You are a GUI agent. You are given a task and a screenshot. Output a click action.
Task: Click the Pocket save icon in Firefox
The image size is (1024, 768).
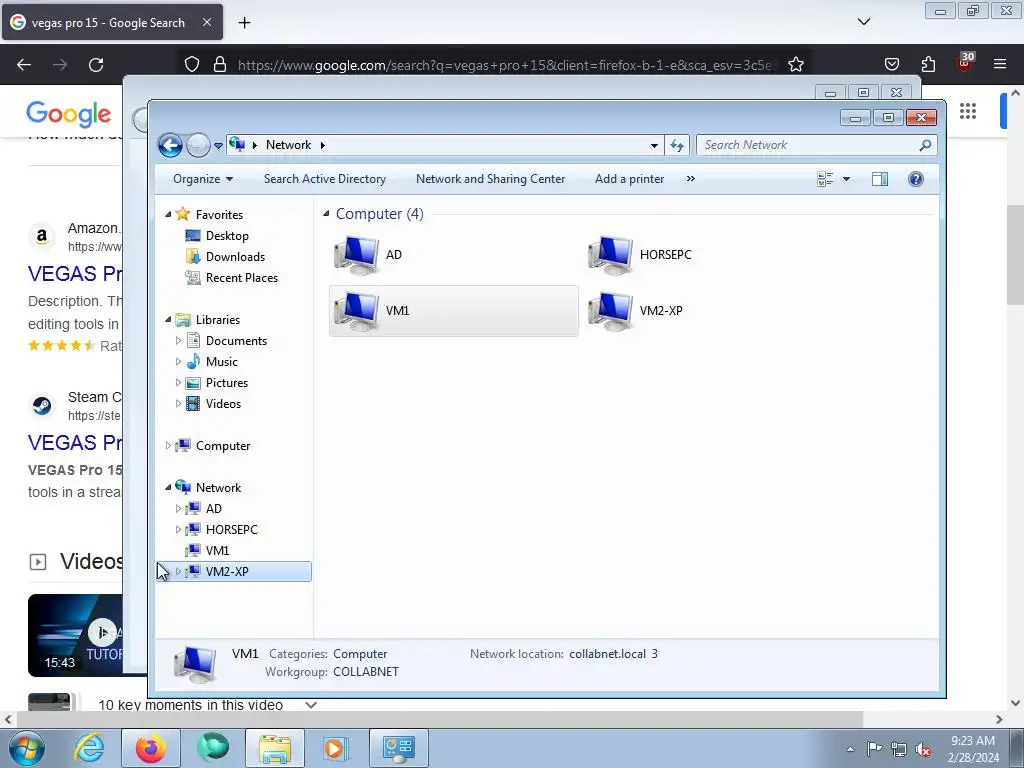point(891,65)
